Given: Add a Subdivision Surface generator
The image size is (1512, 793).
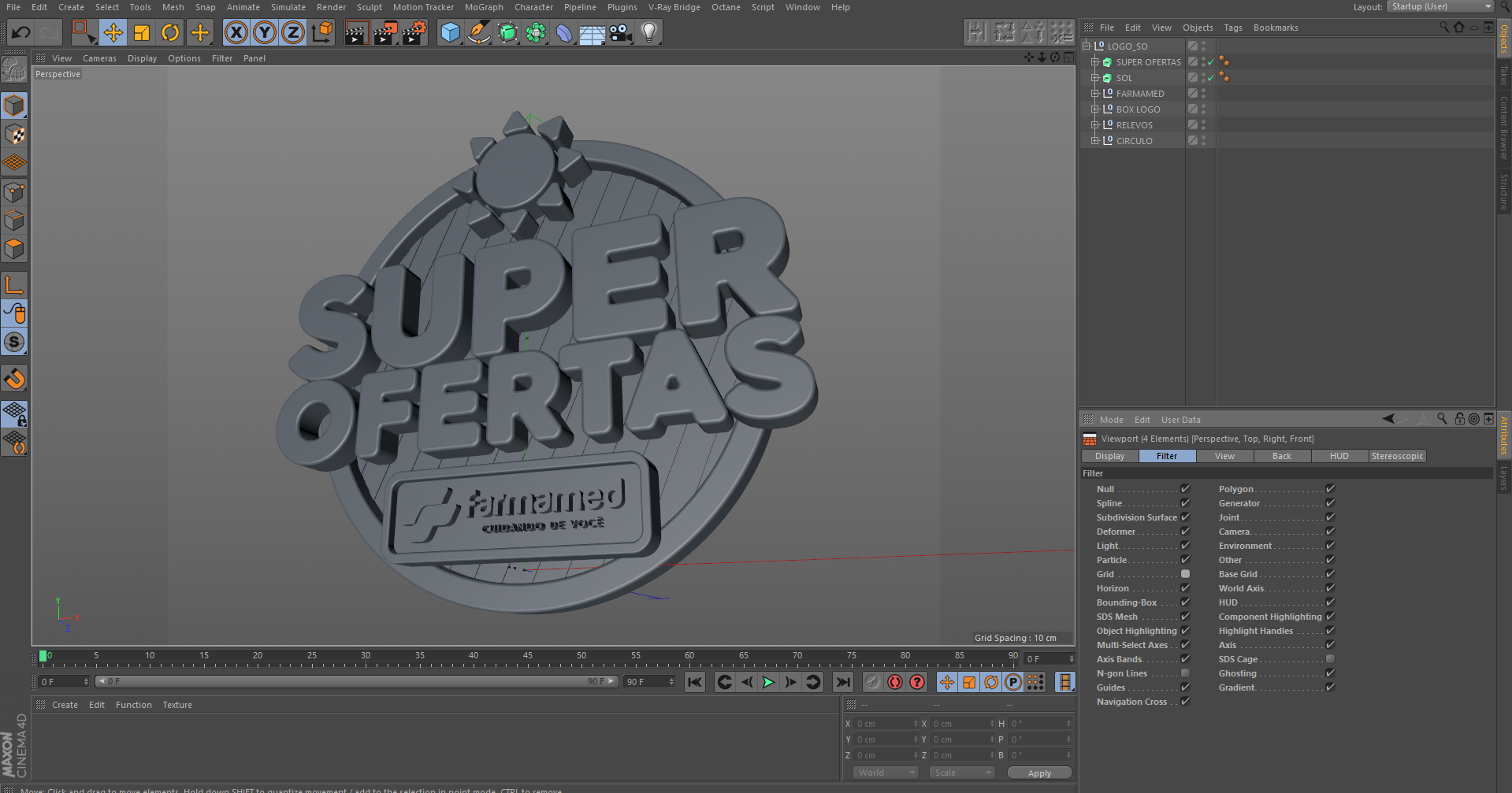Looking at the screenshot, I should [x=507, y=32].
